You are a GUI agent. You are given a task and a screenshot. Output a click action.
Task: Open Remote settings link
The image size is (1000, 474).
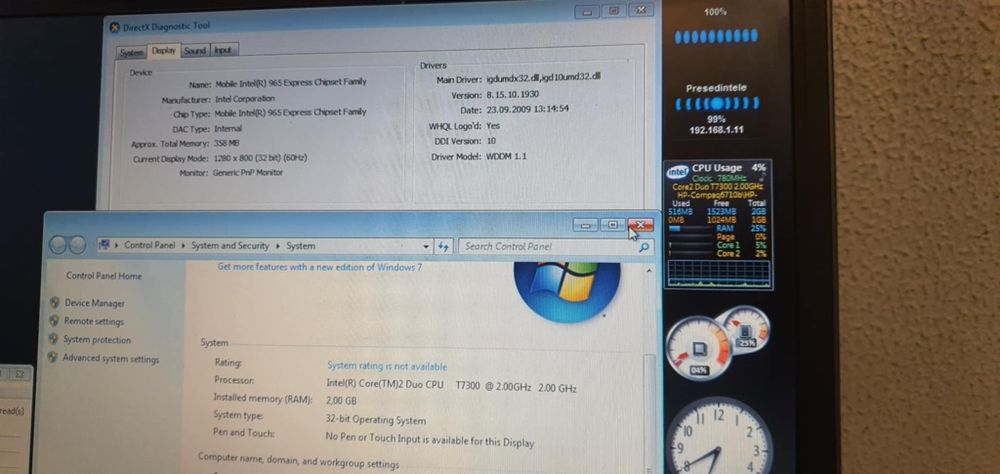coord(94,322)
